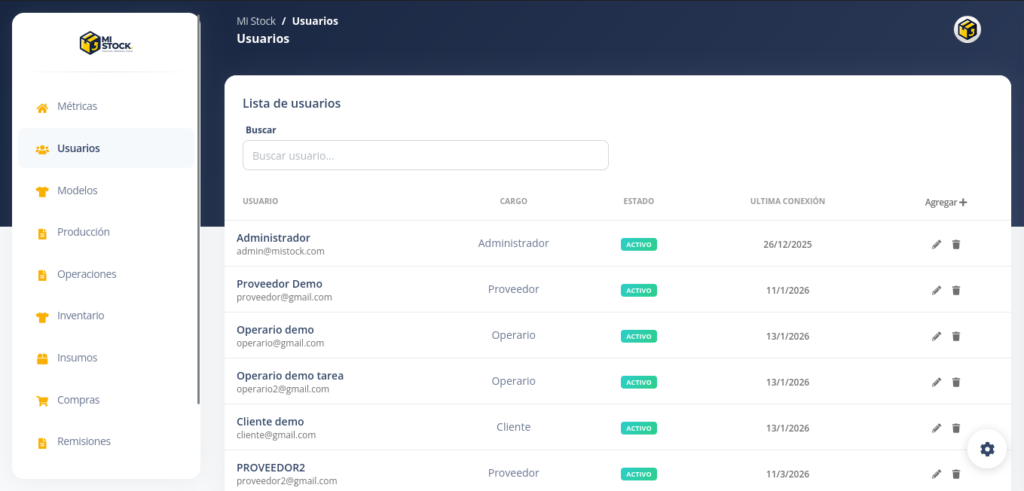Image resolution: width=1024 pixels, height=491 pixels.
Task: Click the edit pencil for Administrador user
Action: [x=936, y=244]
